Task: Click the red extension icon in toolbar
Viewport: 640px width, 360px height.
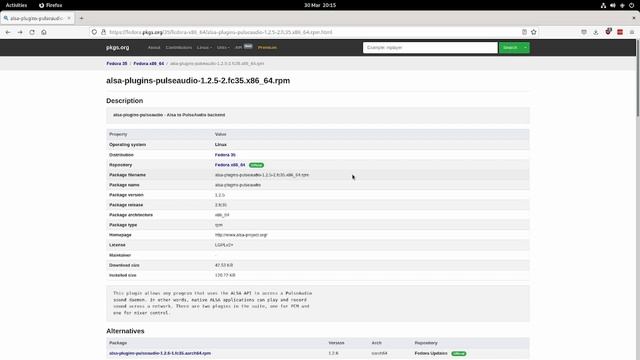Action: point(620,32)
